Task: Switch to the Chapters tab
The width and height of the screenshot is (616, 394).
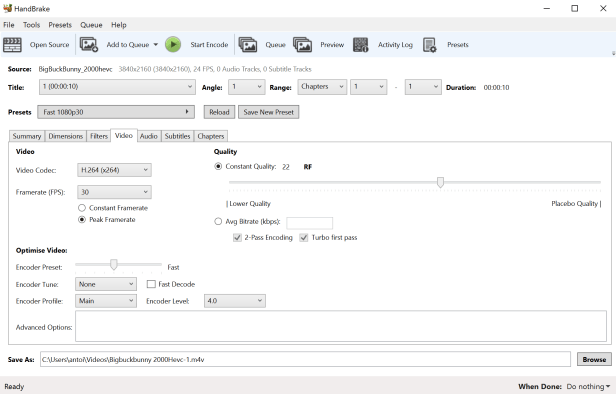Action: 211,136
